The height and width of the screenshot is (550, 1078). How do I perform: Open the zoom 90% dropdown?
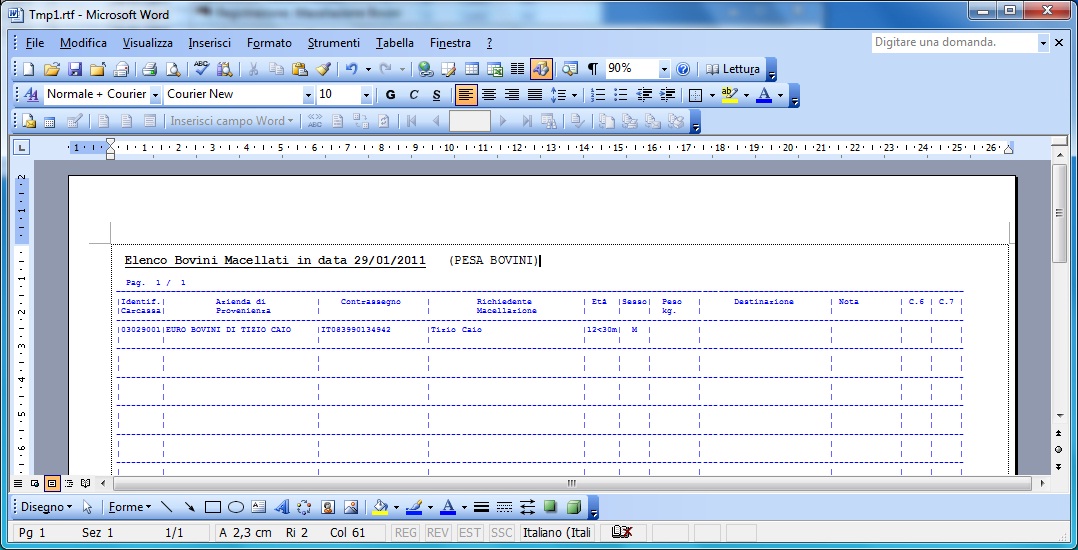tap(663, 69)
